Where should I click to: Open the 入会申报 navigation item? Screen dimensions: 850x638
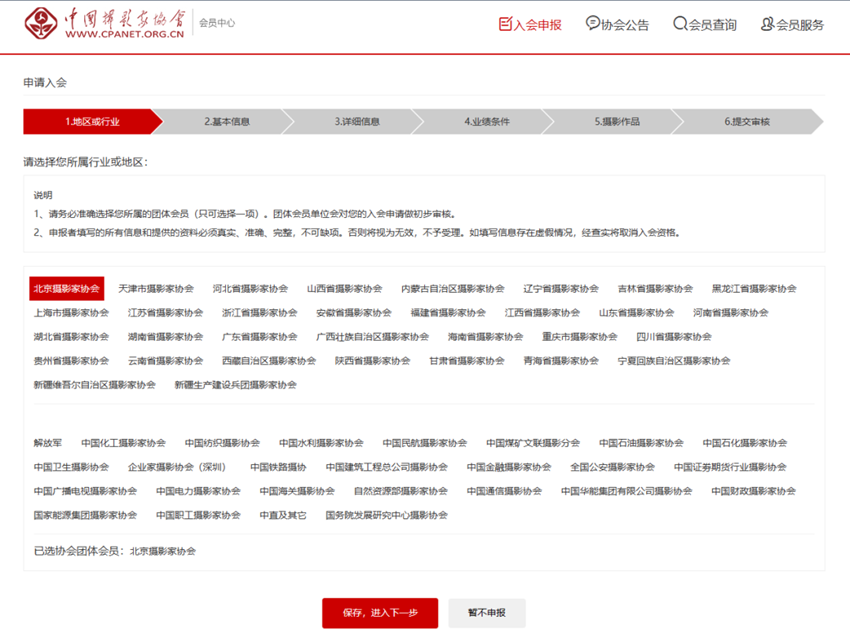coord(530,24)
